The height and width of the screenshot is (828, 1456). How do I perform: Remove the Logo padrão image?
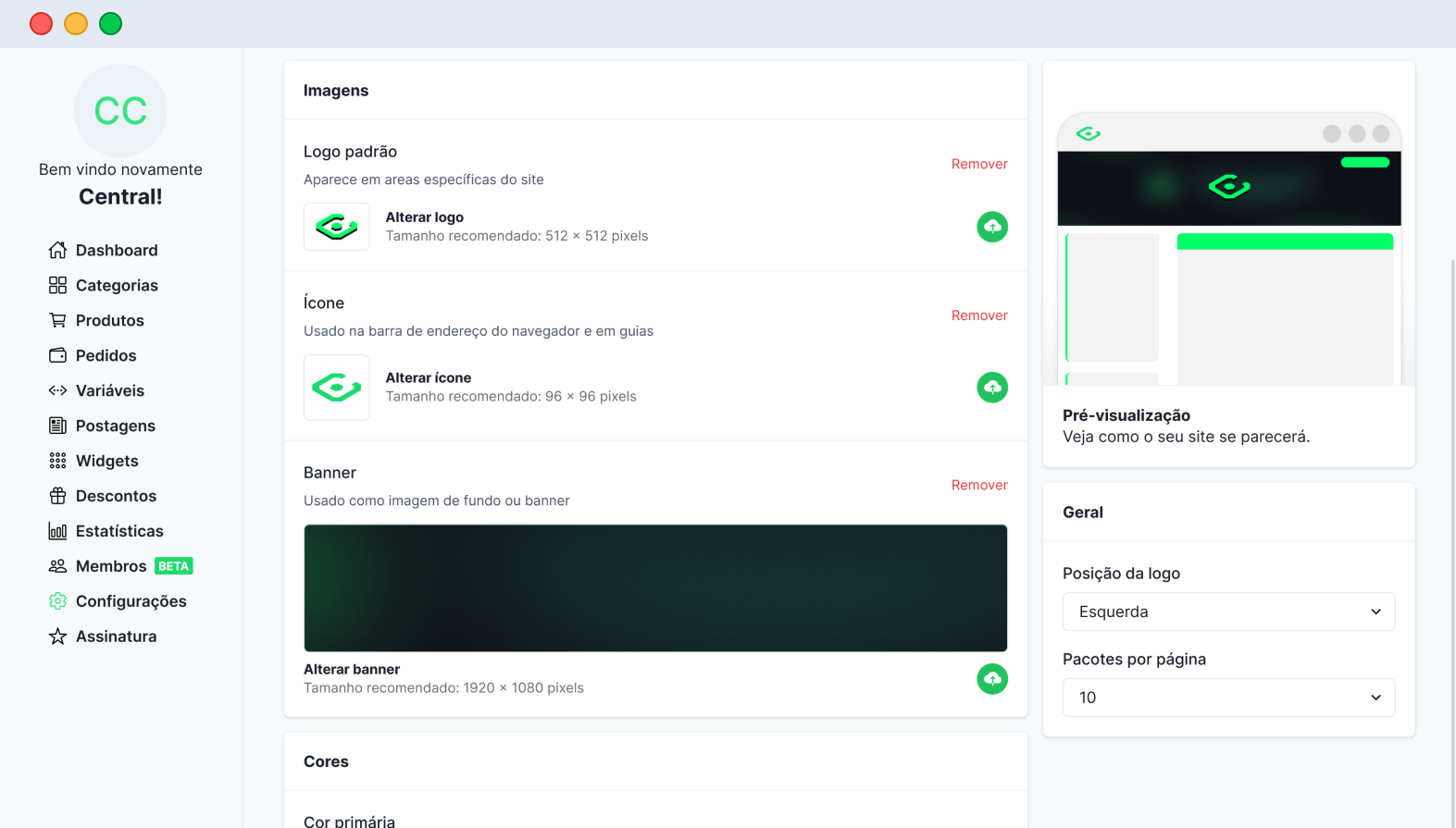(x=979, y=164)
